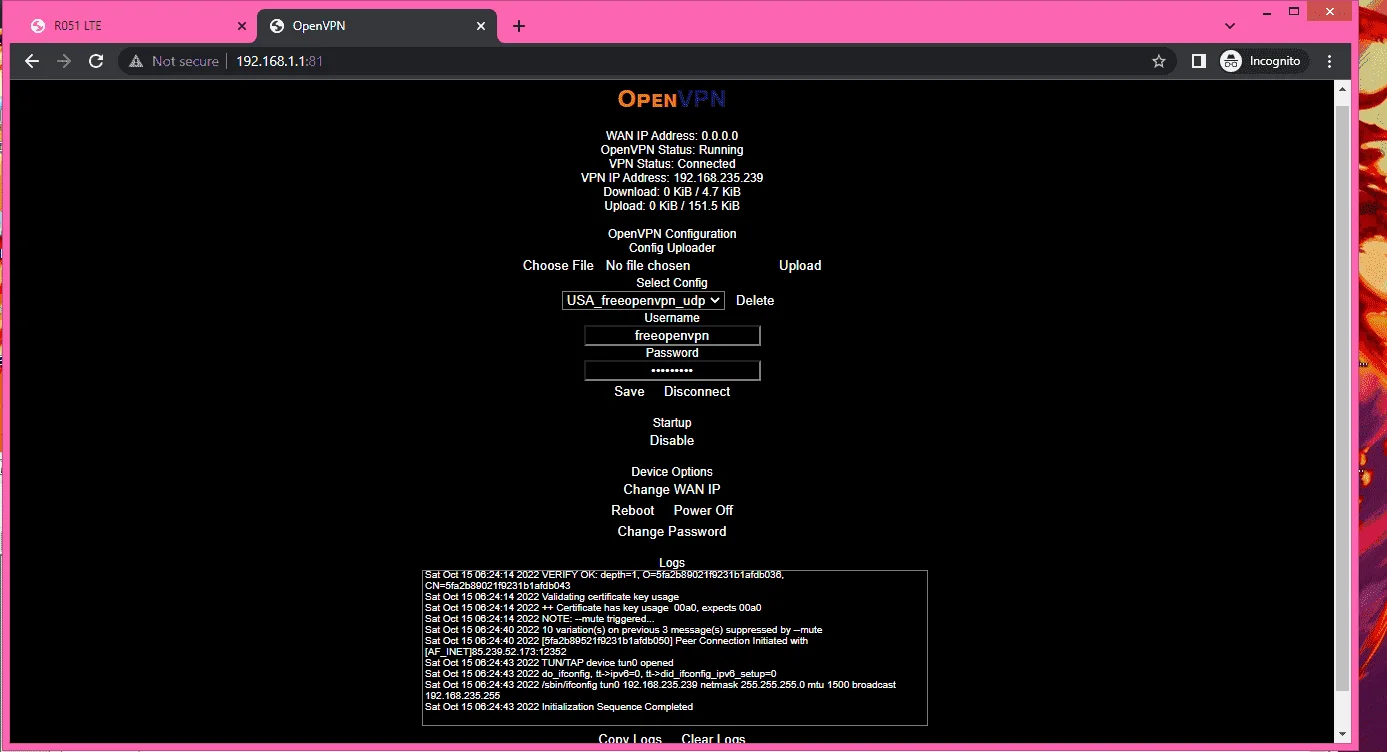Click the page scrollbar down arrow
The width and height of the screenshot is (1387, 752).
(x=1343, y=735)
